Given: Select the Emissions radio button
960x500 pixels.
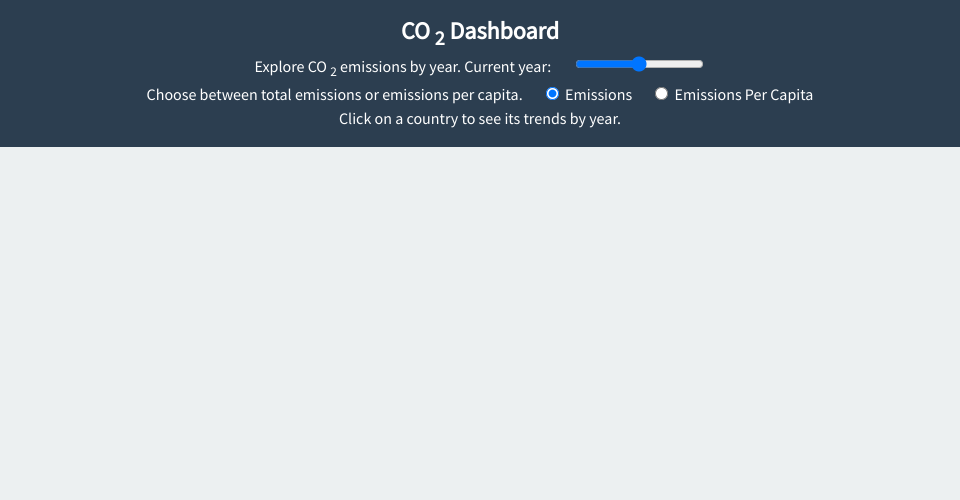Looking at the screenshot, I should pyautogui.click(x=552, y=94).
